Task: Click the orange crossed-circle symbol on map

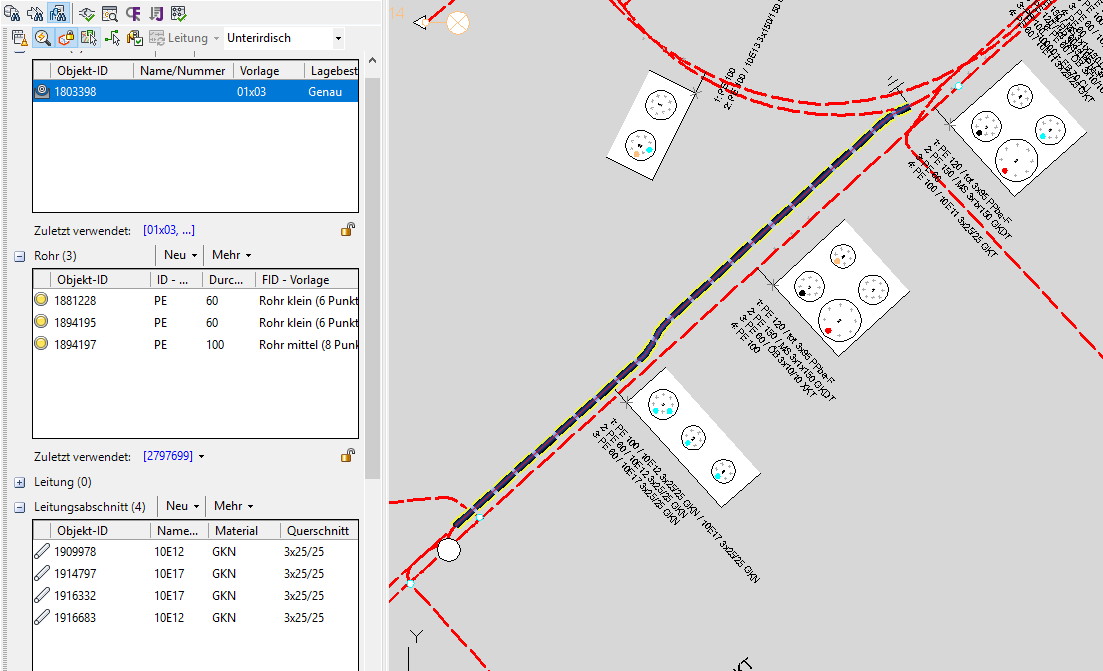Action: click(458, 23)
